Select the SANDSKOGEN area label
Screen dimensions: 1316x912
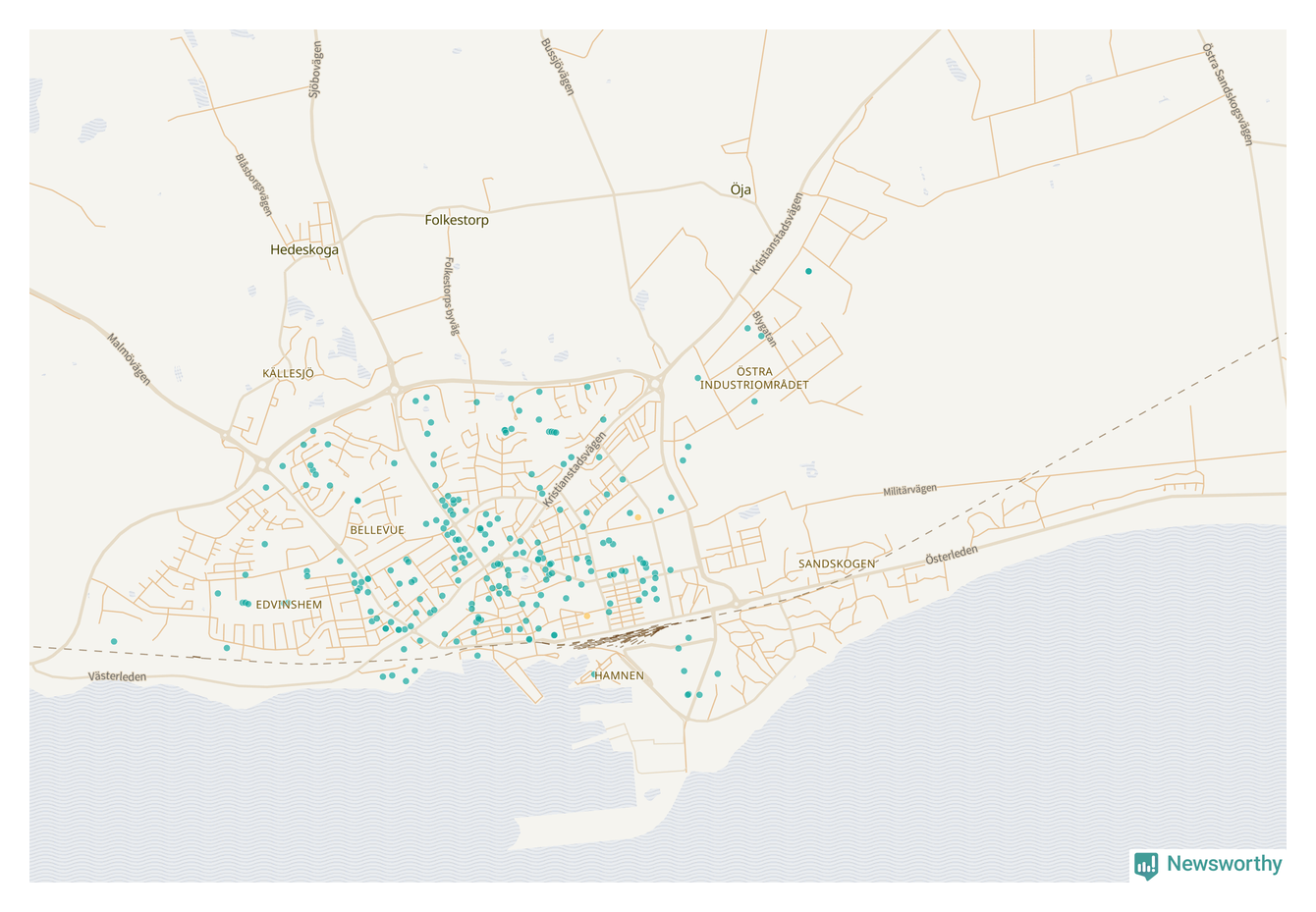837,563
